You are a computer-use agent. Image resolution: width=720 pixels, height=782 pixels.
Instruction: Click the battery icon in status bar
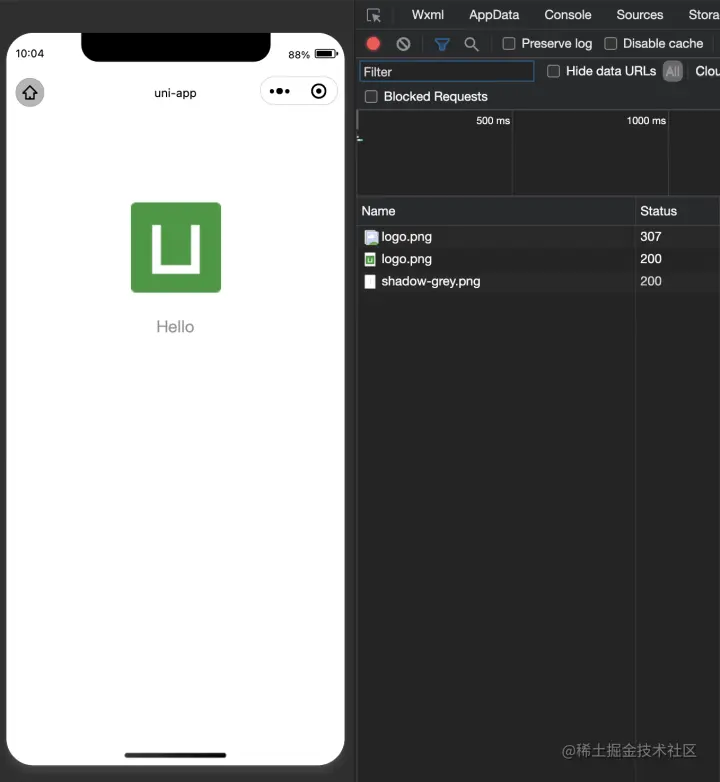coord(326,54)
